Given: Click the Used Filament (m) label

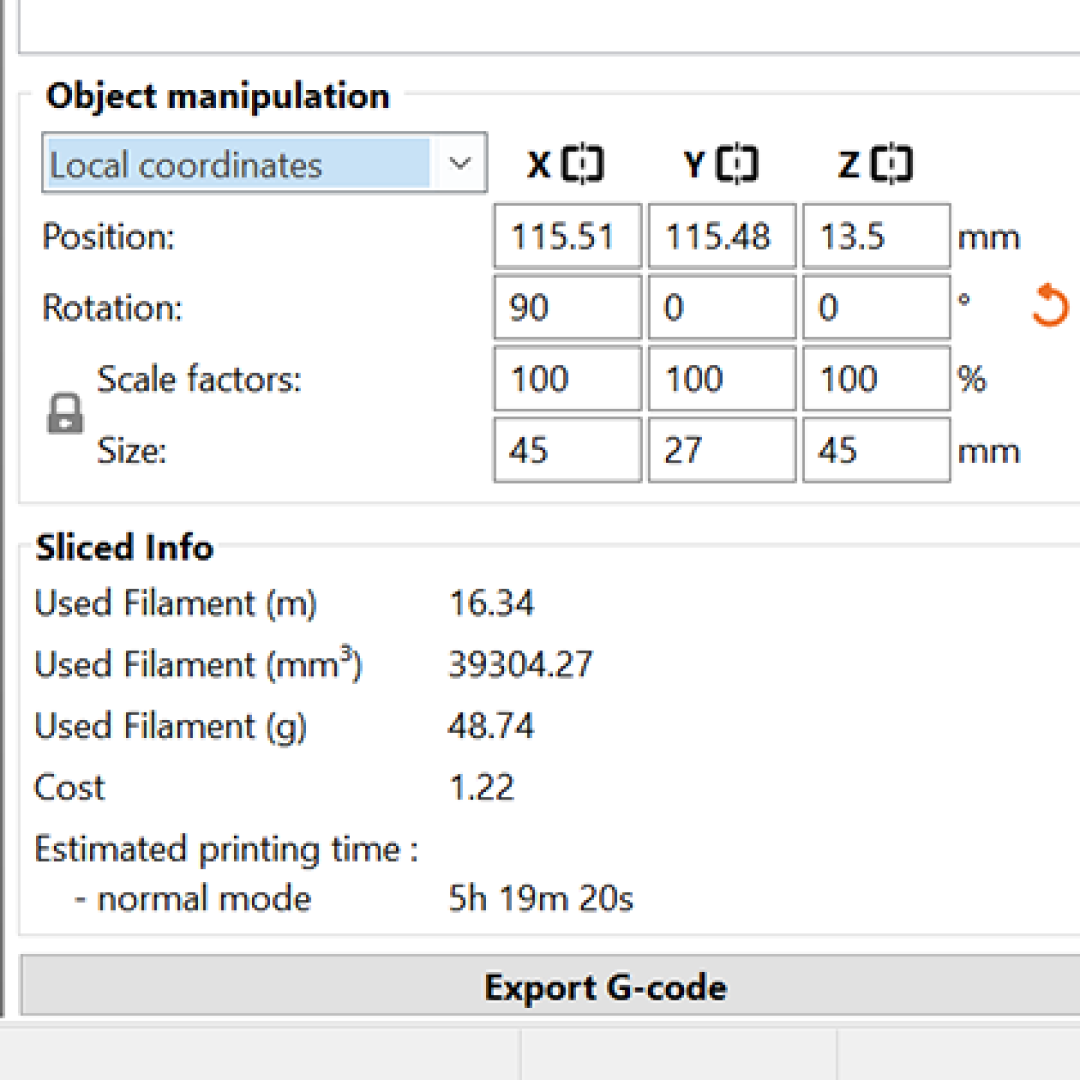Looking at the screenshot, I should click(x=176, y=603).
